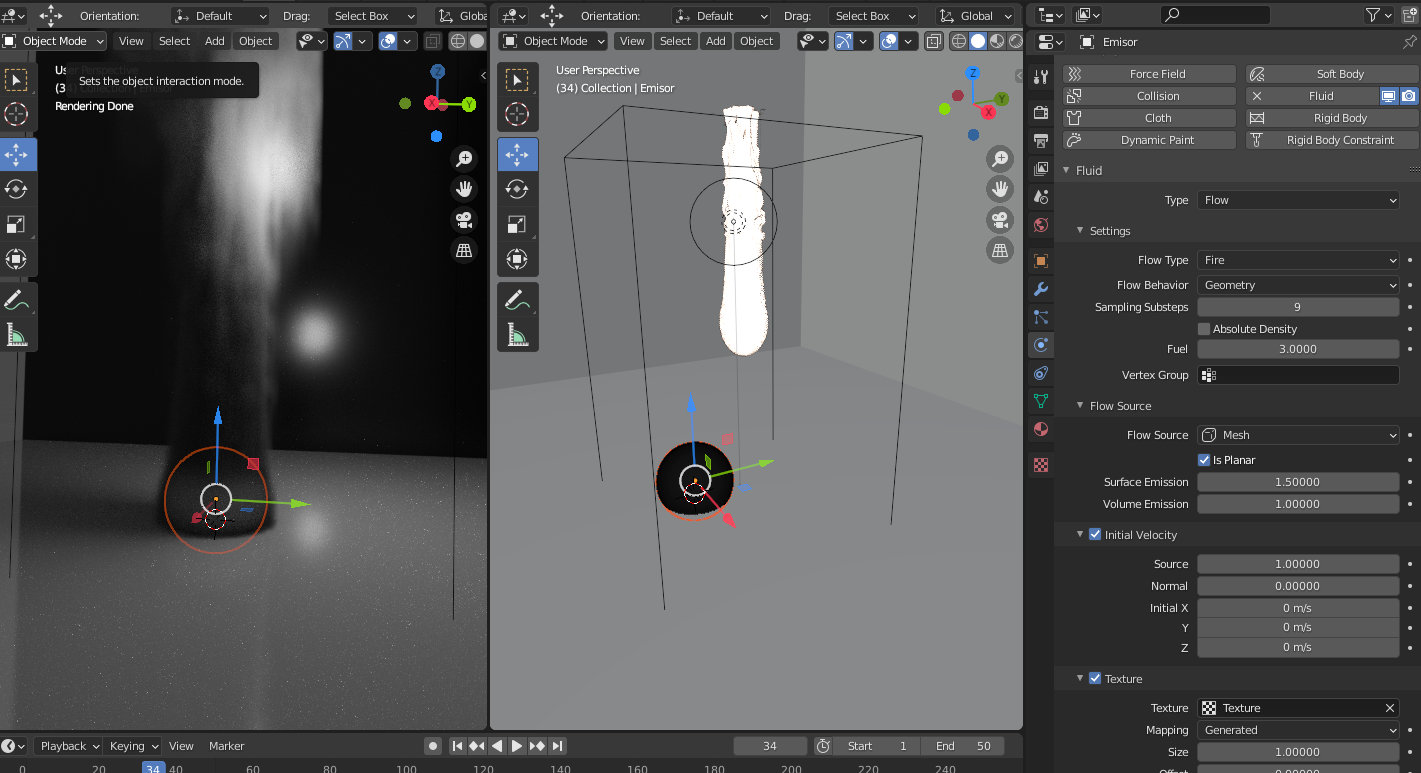Uncheck the Is Planar checkbox

[1204, 460]
